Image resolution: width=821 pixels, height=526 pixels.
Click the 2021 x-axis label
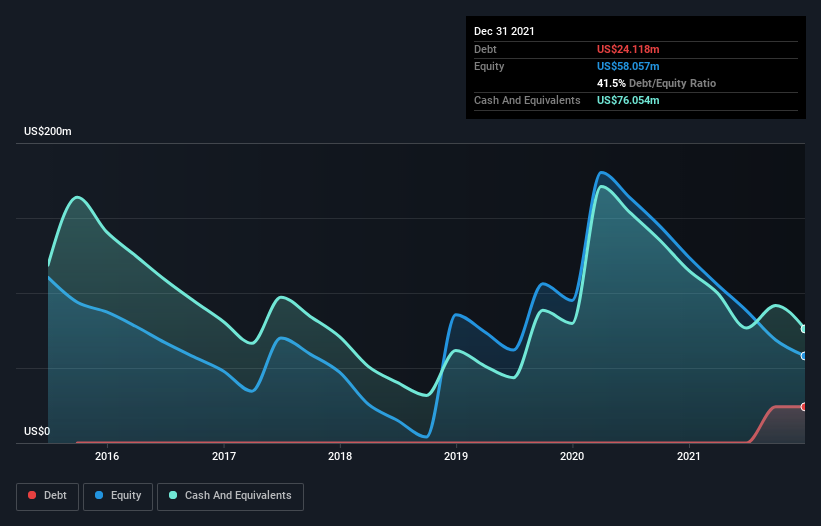click(x=689, y=456)
